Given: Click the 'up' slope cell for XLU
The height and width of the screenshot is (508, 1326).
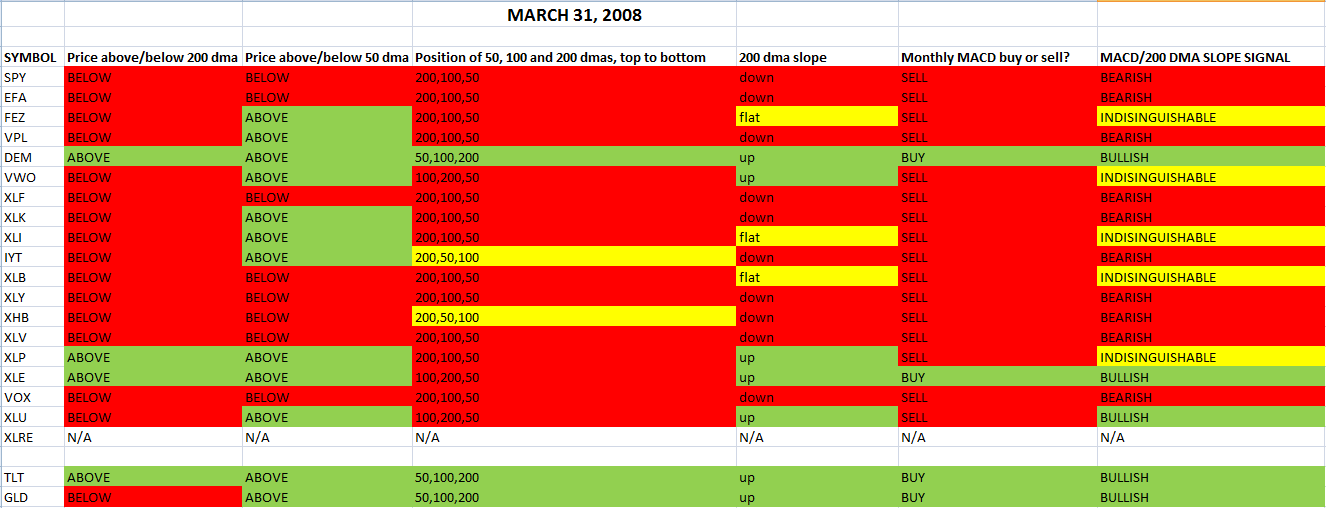Looking at the screenshot, I should coord(816,417).
